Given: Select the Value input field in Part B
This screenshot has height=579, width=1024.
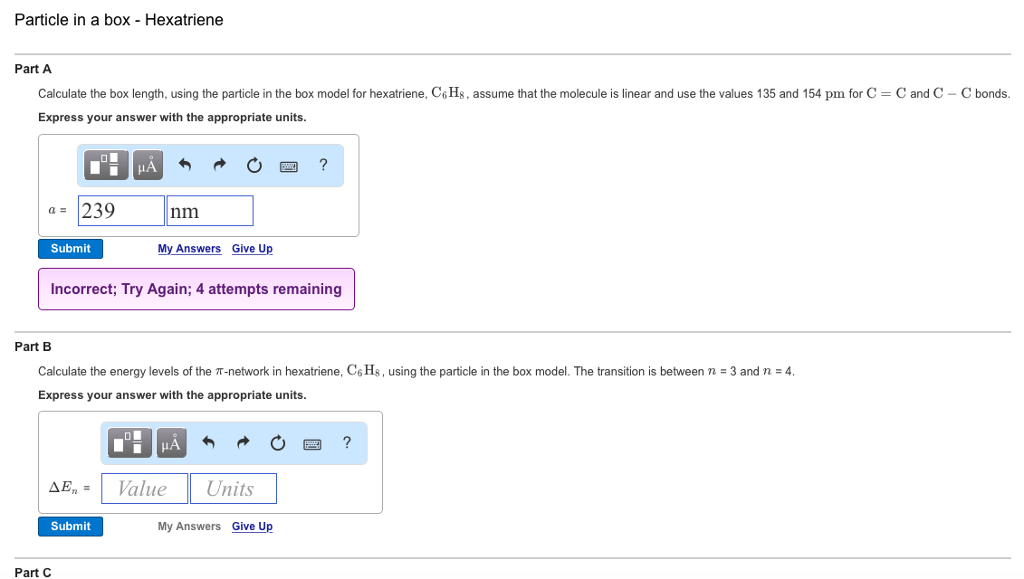Looking at the screenshot, I should click(143, 488).
